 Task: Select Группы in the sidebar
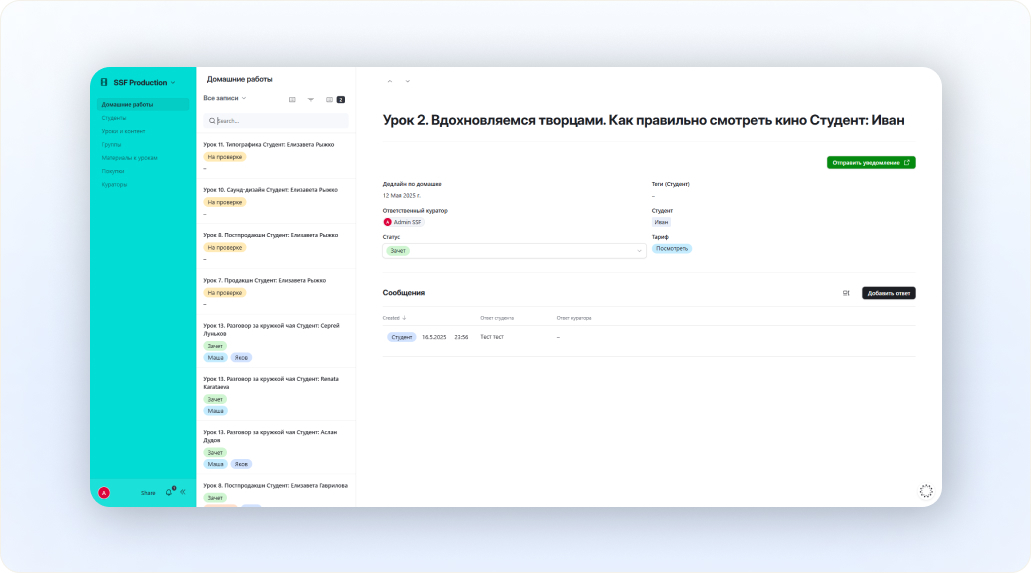coord(111,144)
